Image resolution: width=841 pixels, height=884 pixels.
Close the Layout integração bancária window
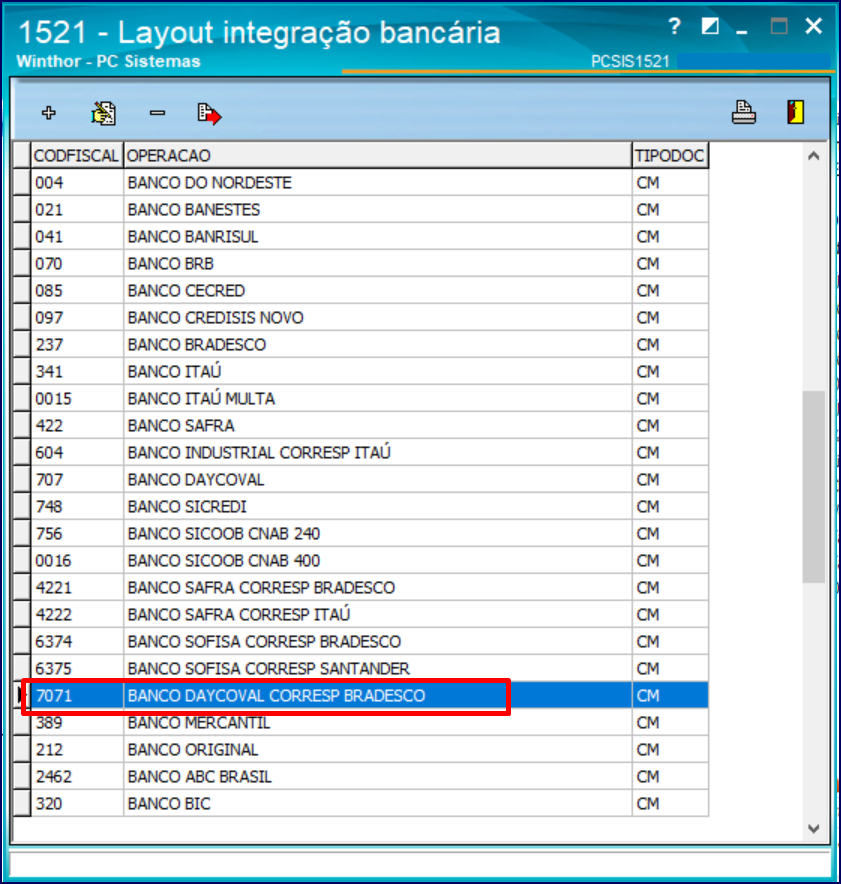(813, 26)
